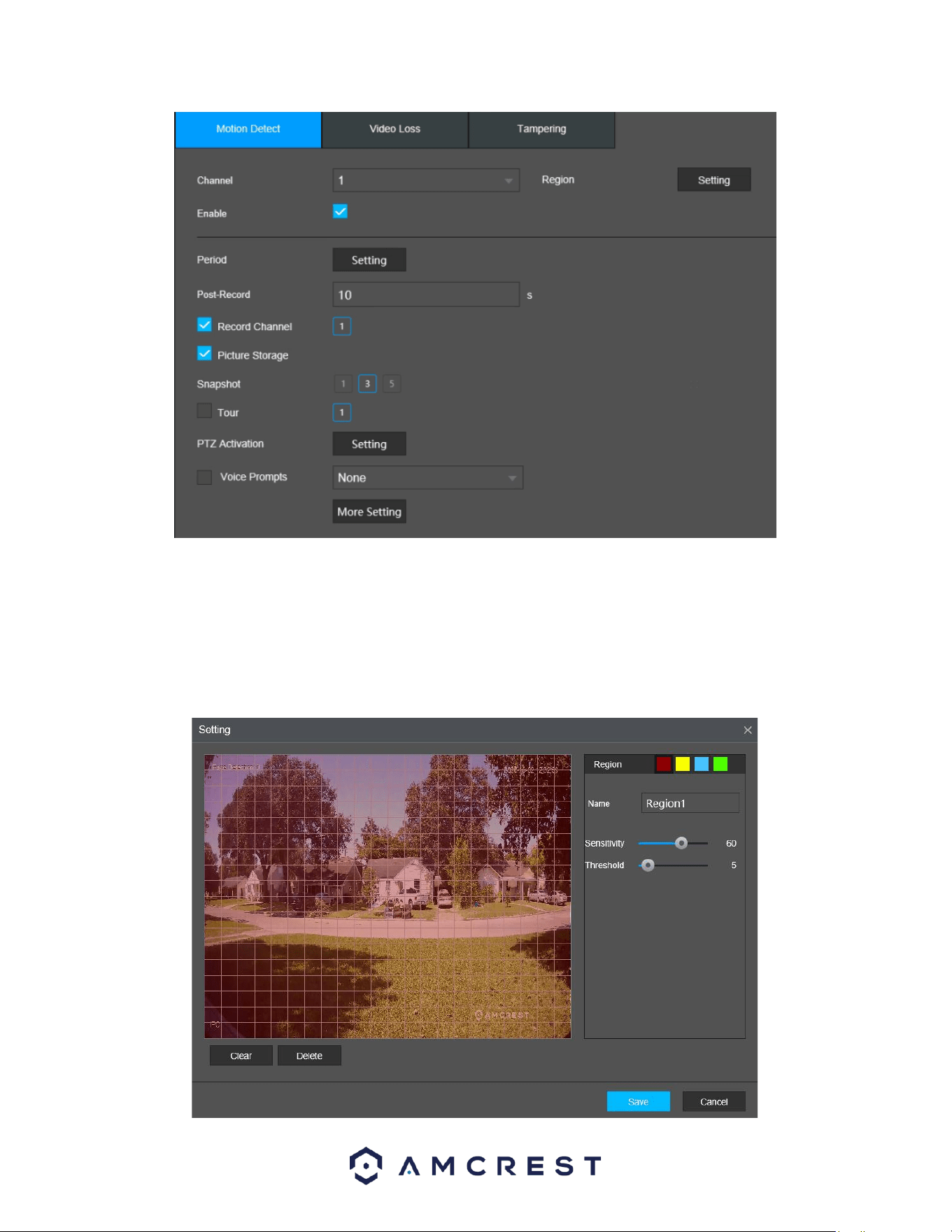
Task: Click the Threshold value 5
Action: pyautogui.click(x=734, y=865)
